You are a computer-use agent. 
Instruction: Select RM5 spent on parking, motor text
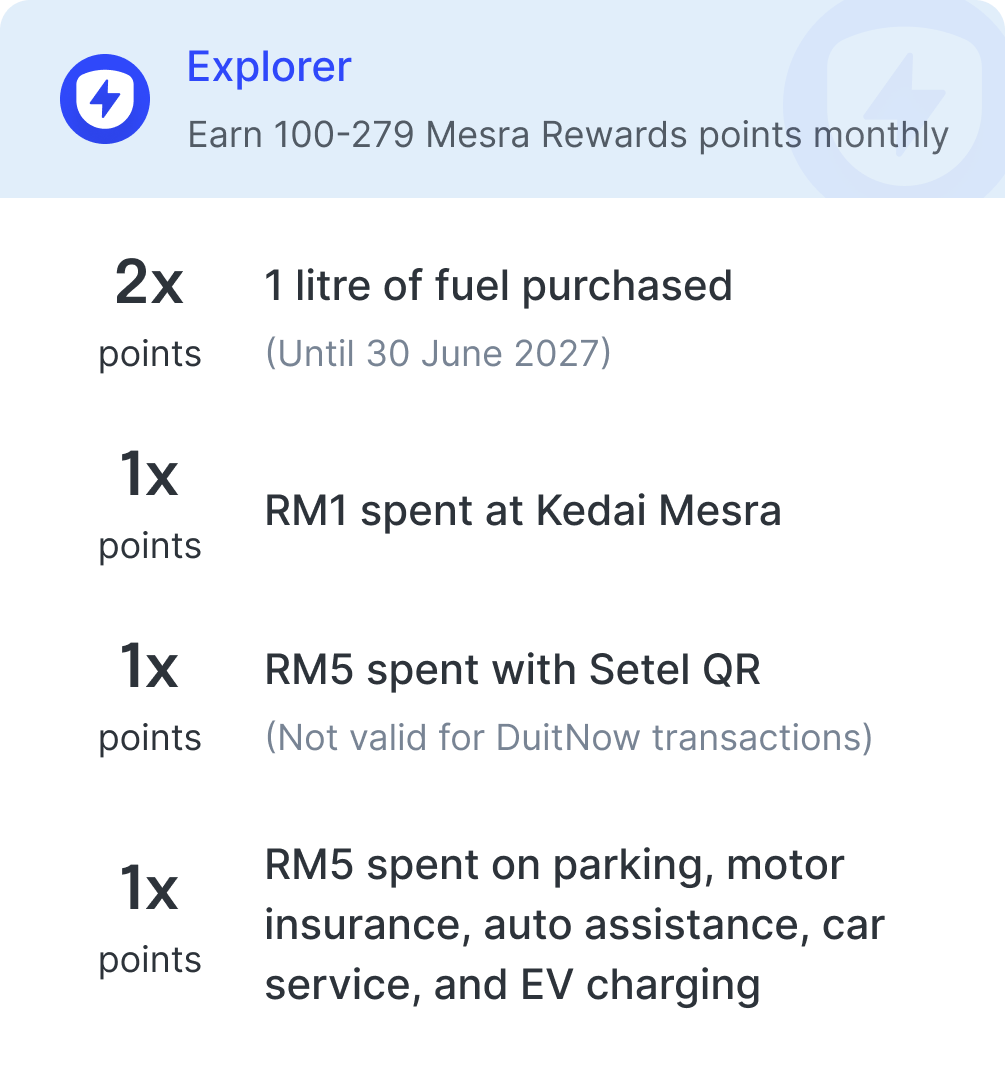554,865
